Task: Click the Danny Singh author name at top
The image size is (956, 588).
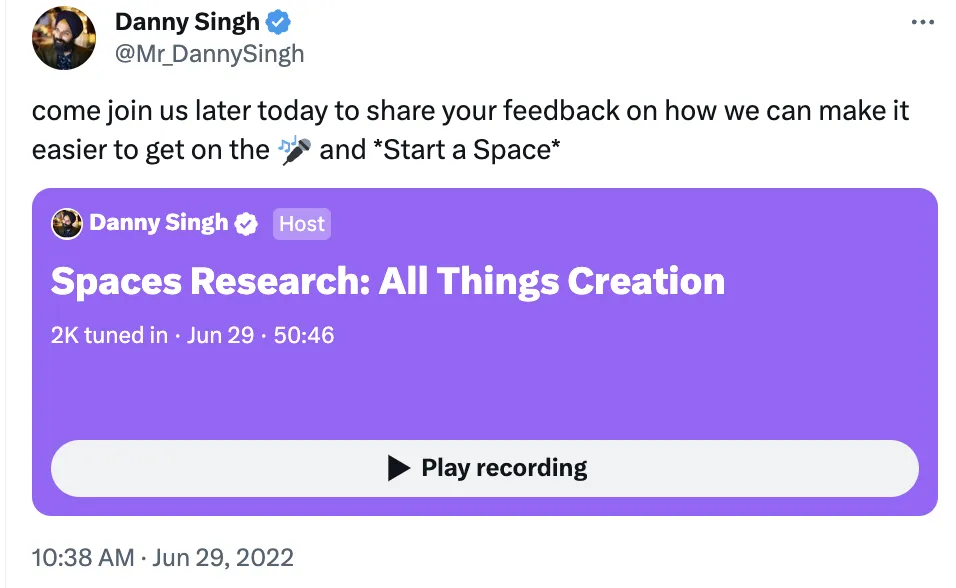Action: (x=187, y=22)
